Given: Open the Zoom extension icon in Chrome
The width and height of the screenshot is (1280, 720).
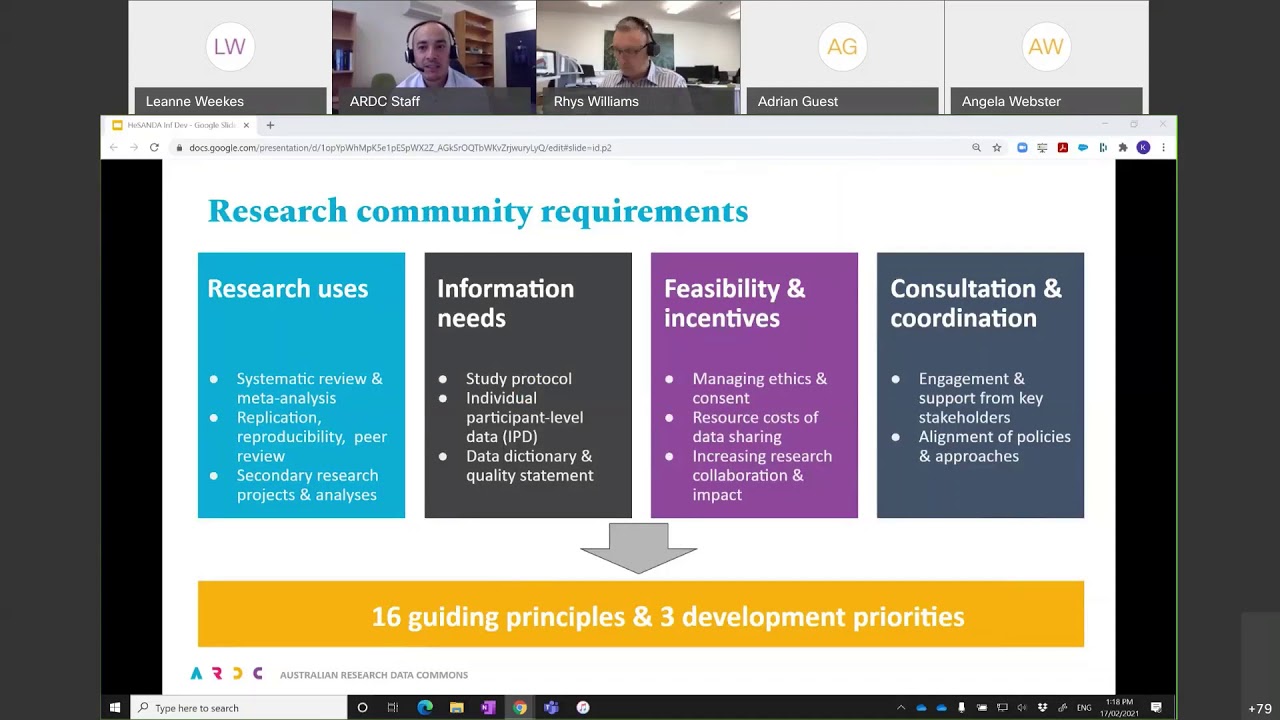Looking at the screenshot, I should (x=1022, y=147).
